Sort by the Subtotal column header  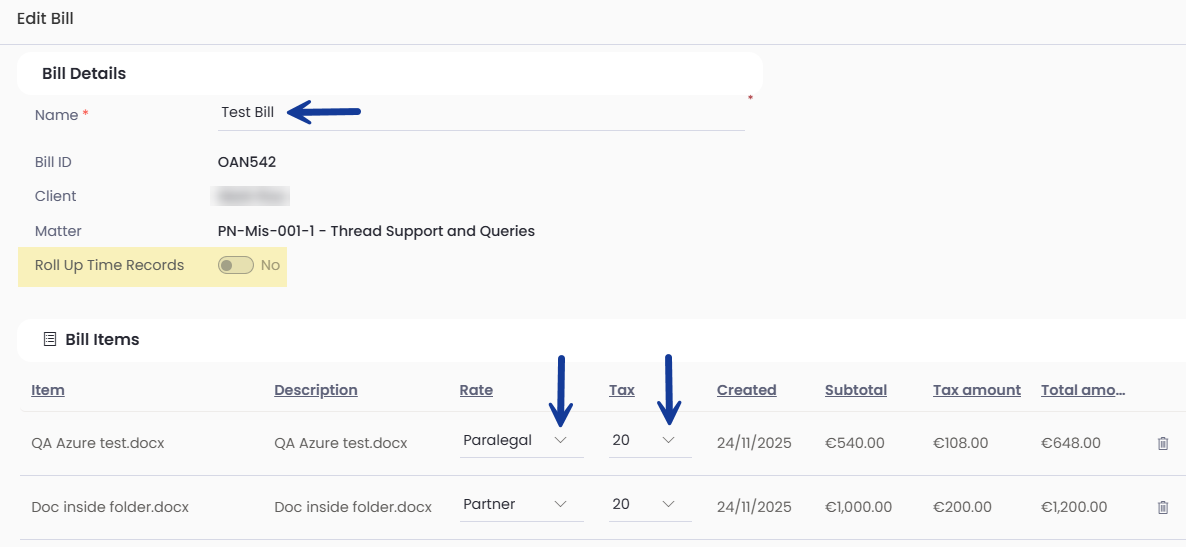(x=855, y=390)
